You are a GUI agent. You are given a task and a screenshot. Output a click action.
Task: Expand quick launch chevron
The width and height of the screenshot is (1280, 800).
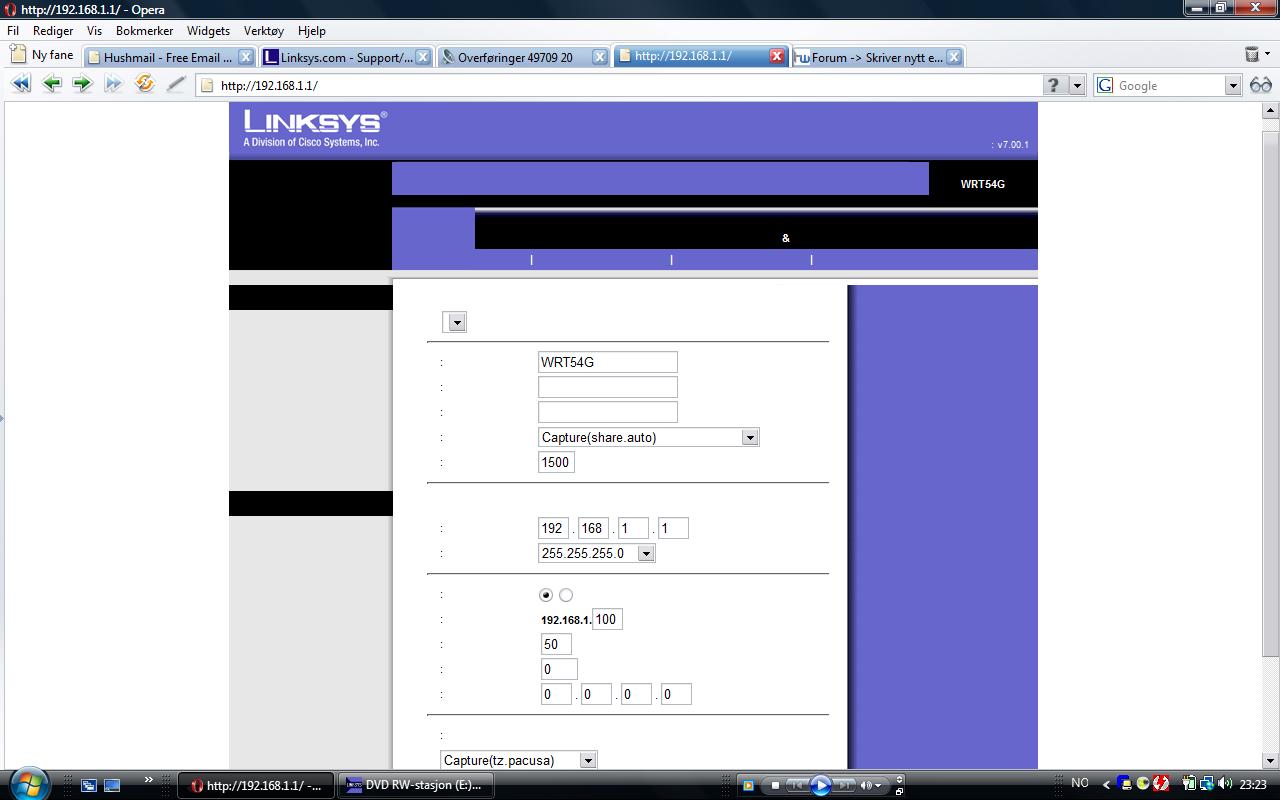149,780
